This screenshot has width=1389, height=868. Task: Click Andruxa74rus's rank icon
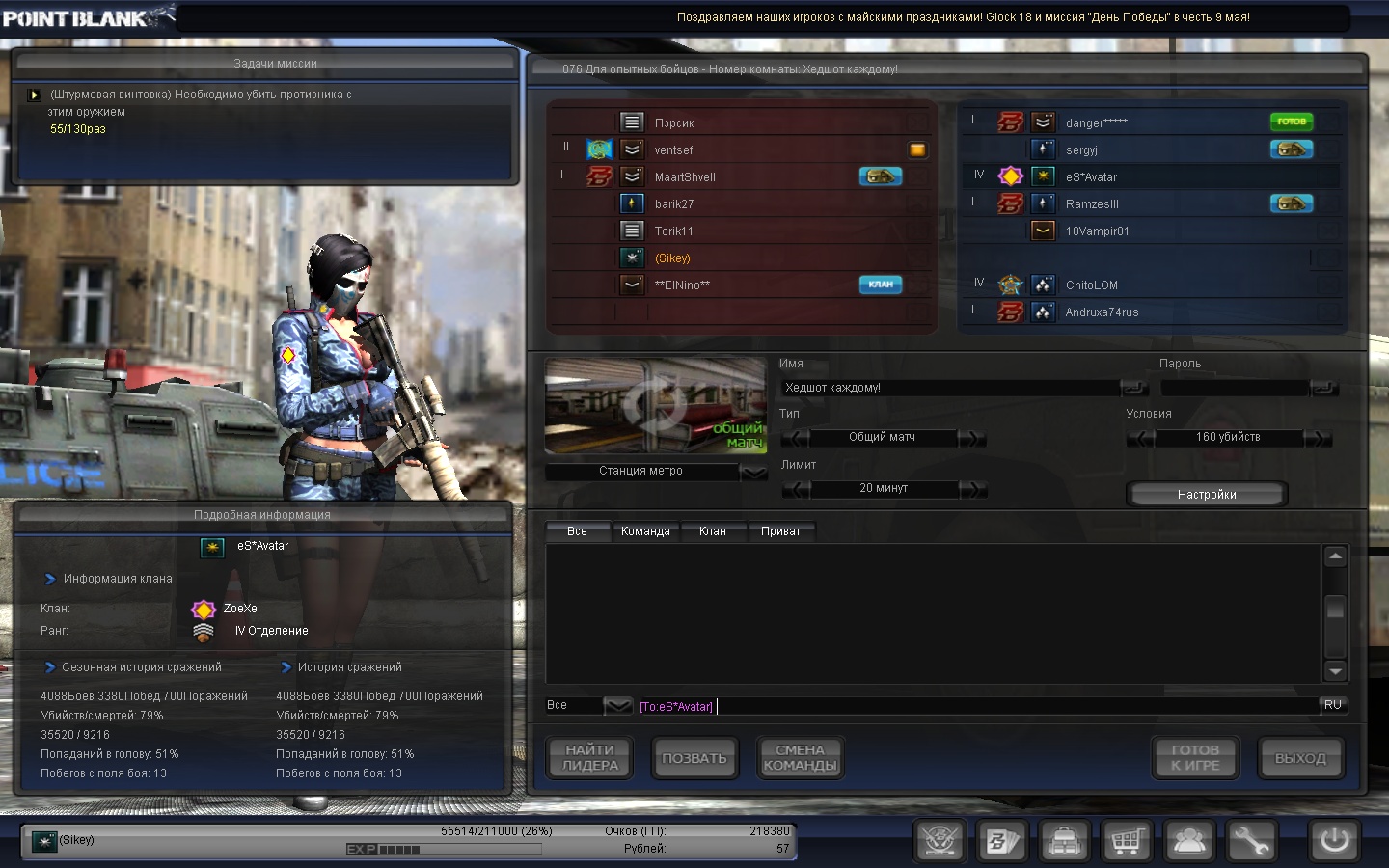[1043, 312]
